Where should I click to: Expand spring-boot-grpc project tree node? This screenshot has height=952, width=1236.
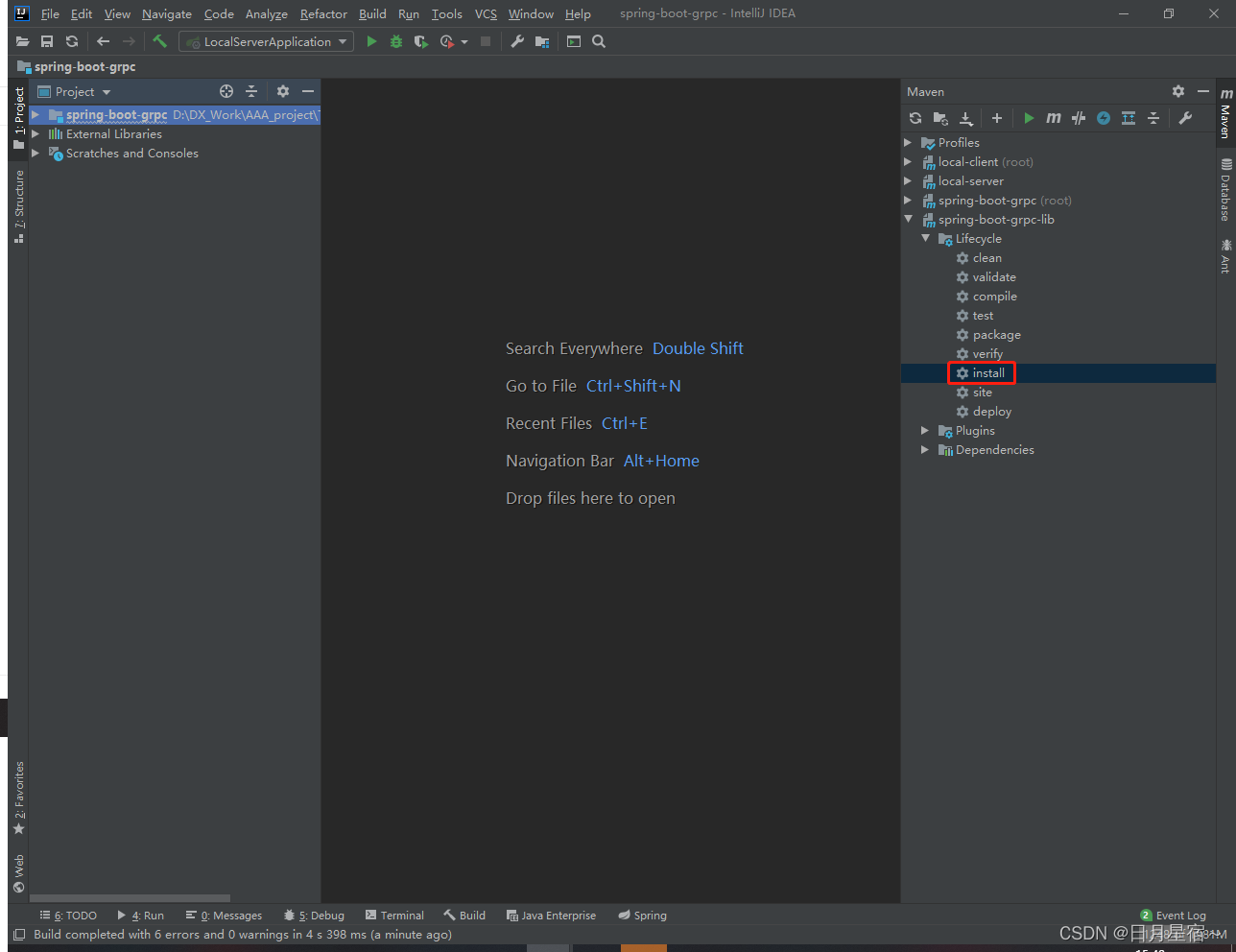36,115
